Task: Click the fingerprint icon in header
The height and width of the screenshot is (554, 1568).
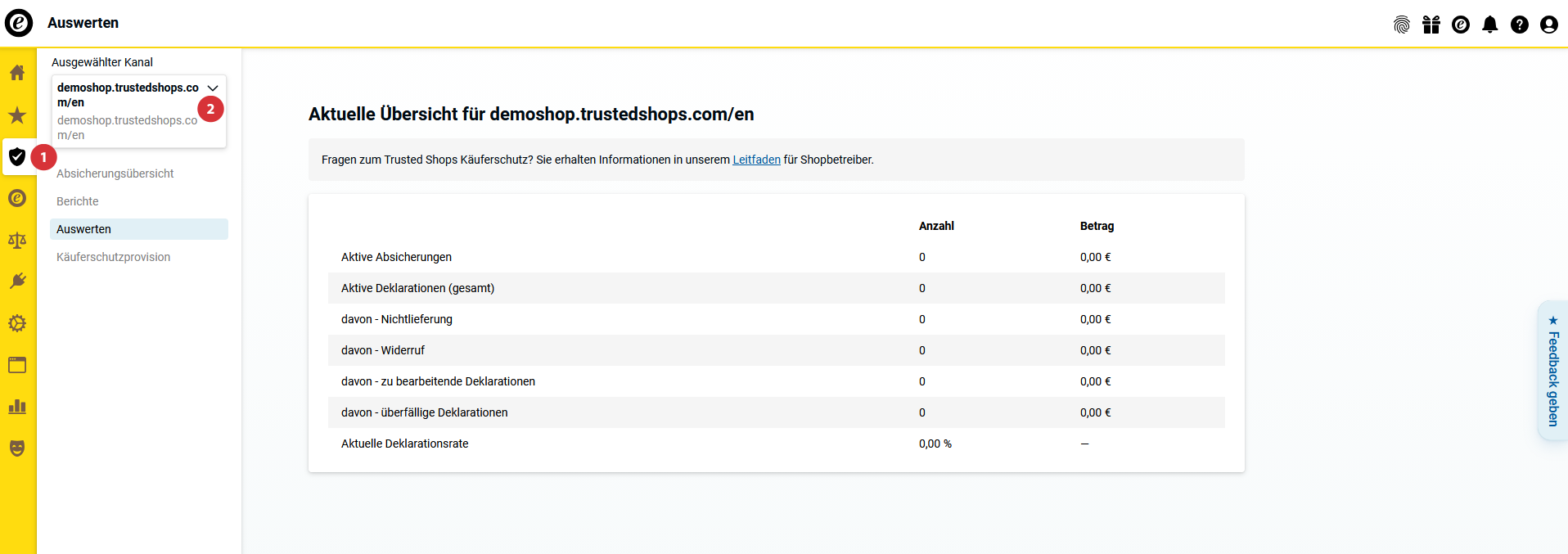Action: (1402, 25)
